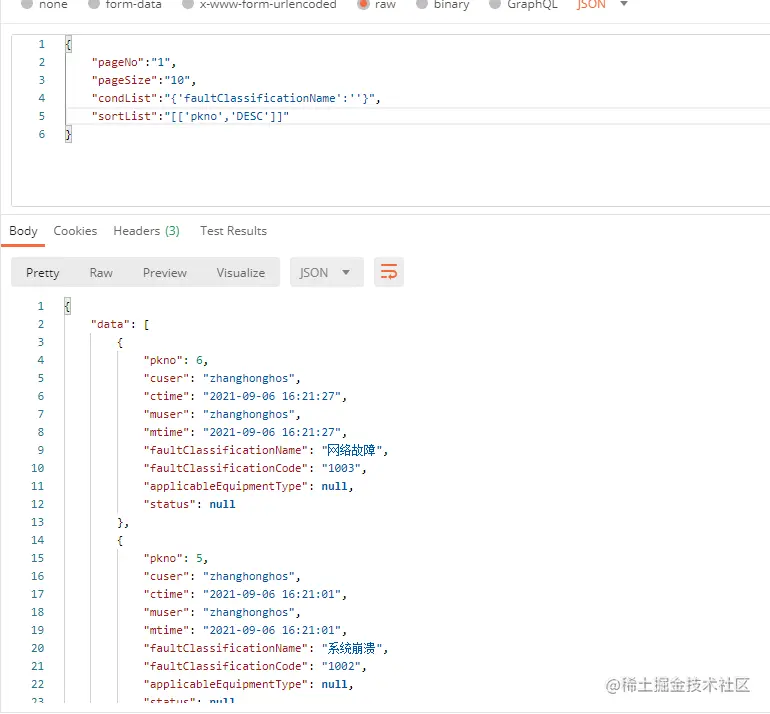Viewport: 770px width, 714px height.
Task: Select the Raw response view
Action: (x=101, y=273)
